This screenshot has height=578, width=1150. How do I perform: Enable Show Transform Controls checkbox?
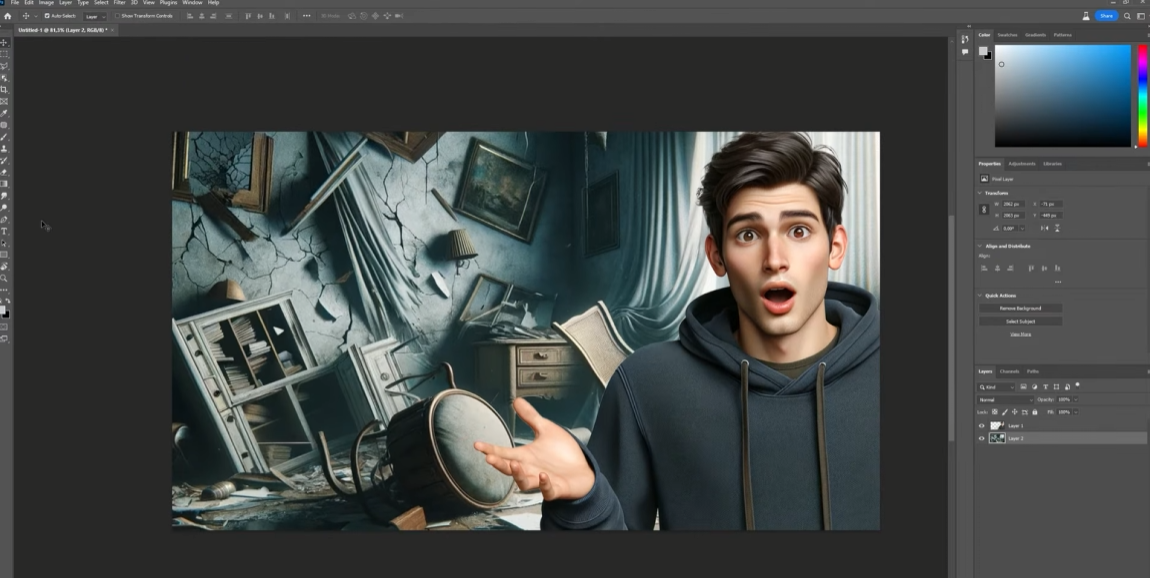[117, 15]
